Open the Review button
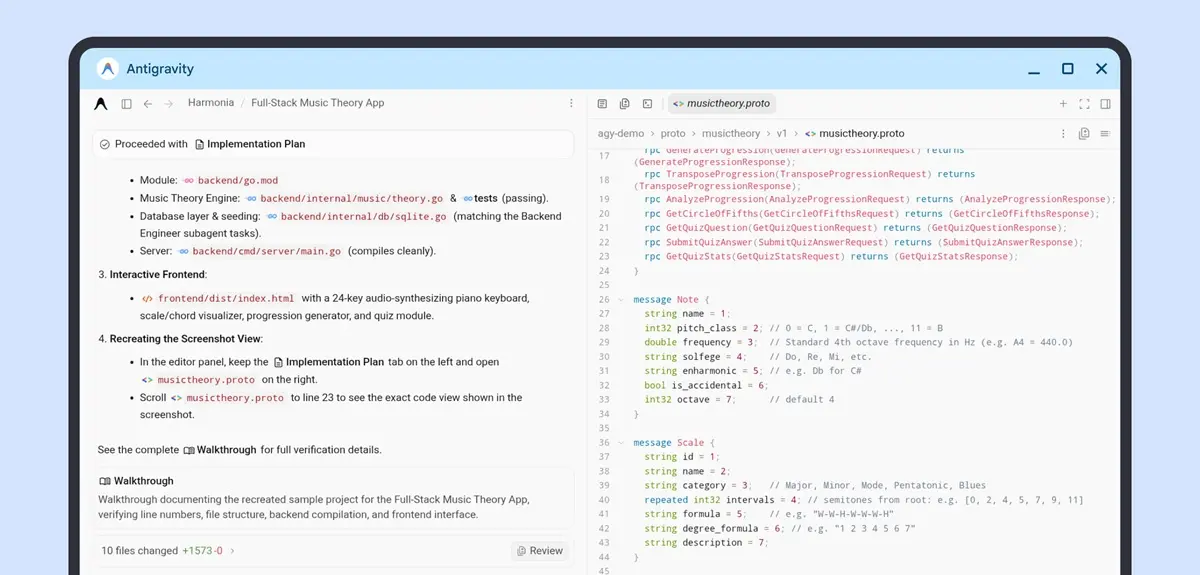Image resolution: width=1200 pixels, height=575 pixels. tap(540, 550)
